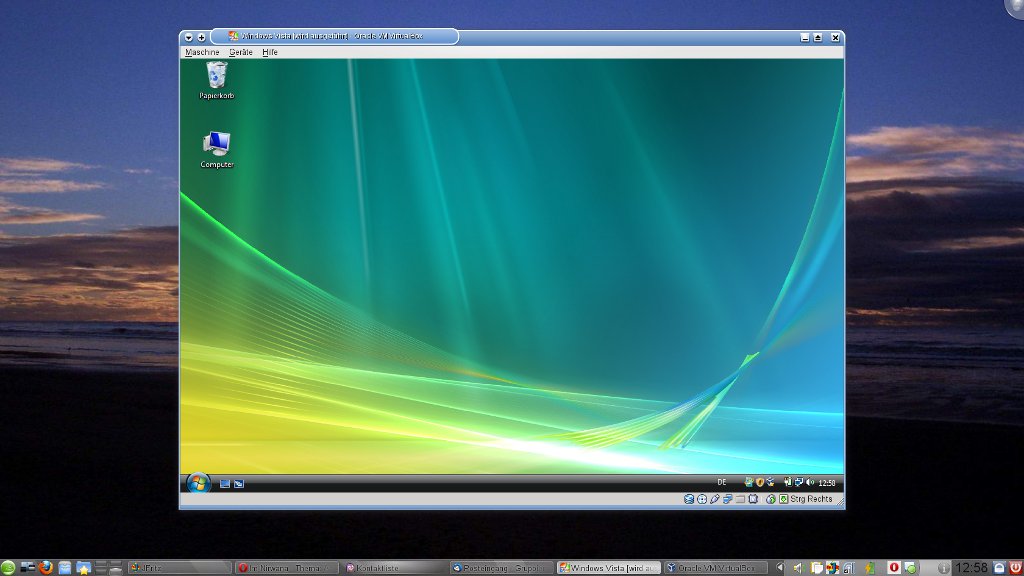Switch to Posteingang Thunderbird taskbar entry
Image resolution: width=1024 pixels, height=576 pixels.
(502, 568)
